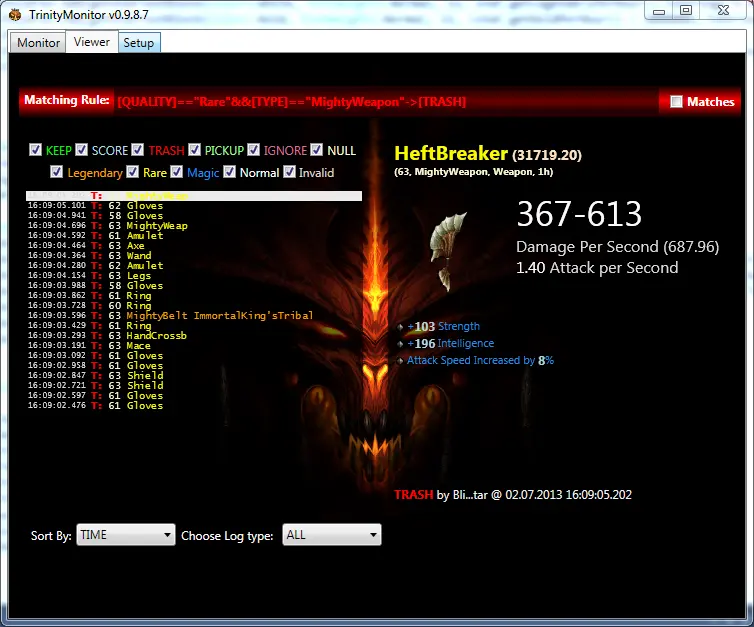Switch to the Monitor tab
This screenshot has height=627, width=754.
pos(38,43)
